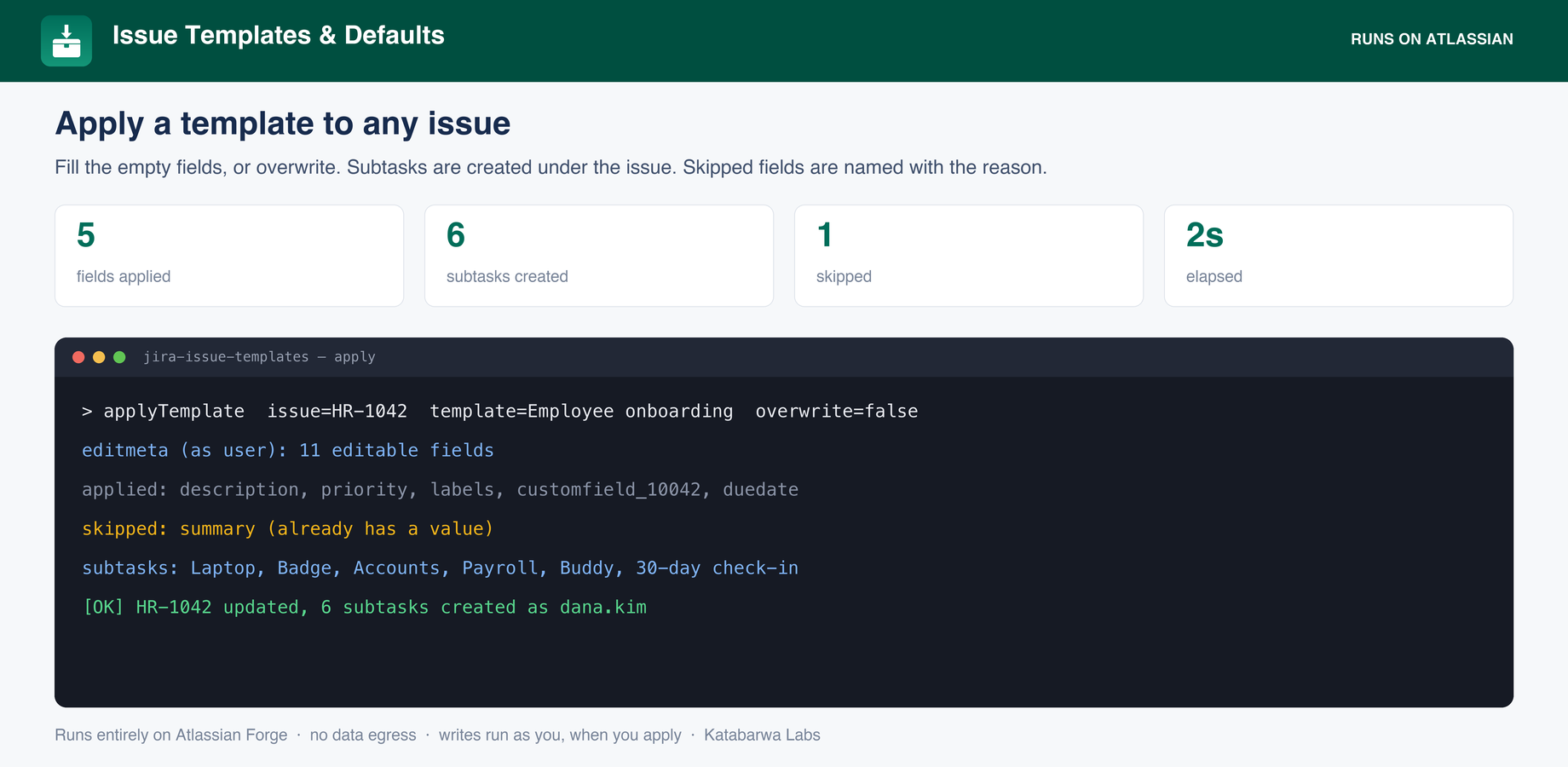Image resolution: width=1568 pixels, height=767 pixels.
Task: Click 'Runs entirely on Atlassian Forge' footer text
Action: click(x=171, y=735)
